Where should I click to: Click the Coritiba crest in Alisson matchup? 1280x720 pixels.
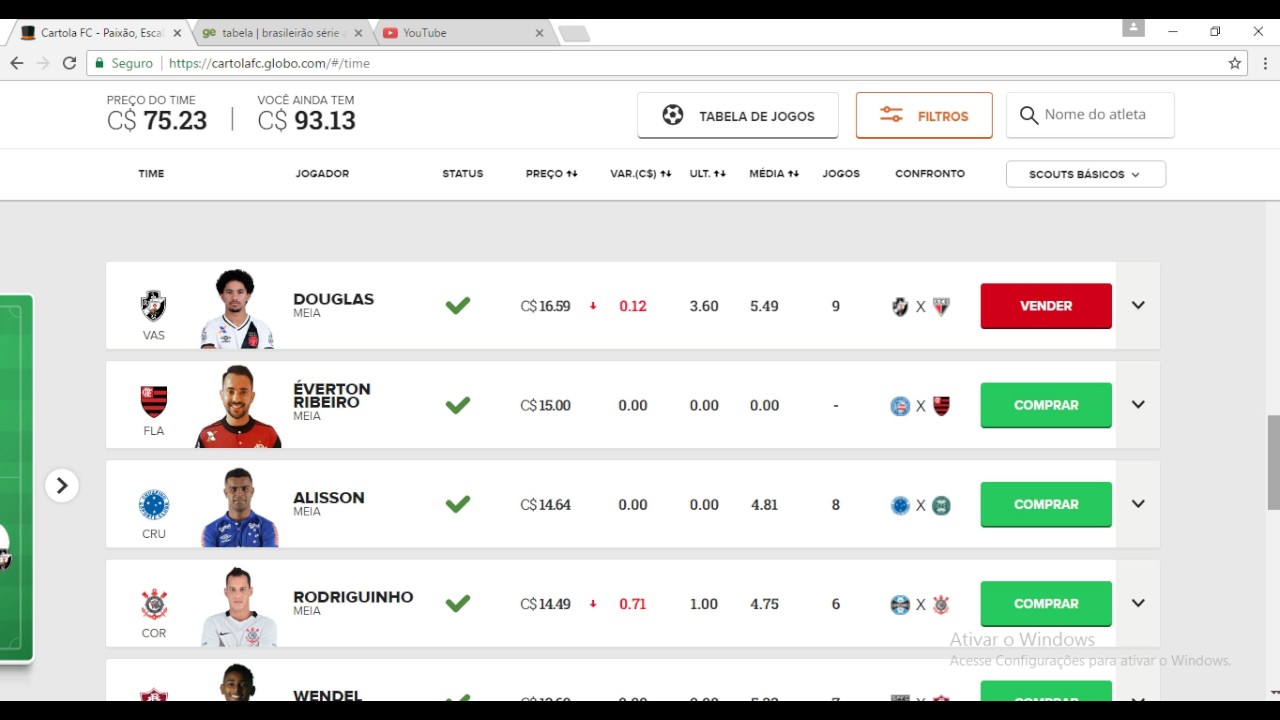point(941,505)
